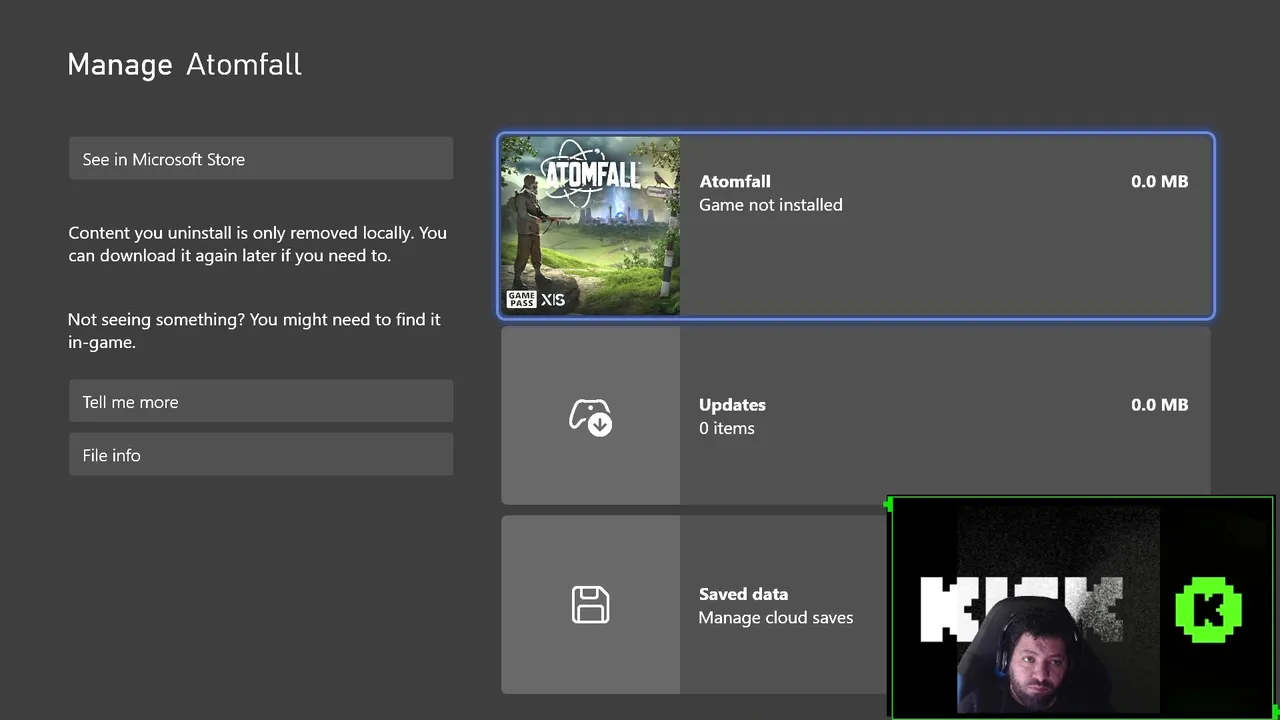Click the green Kick logo icon
Viewport: 1280px width, 720px height.
click(x=1209, y=610)
